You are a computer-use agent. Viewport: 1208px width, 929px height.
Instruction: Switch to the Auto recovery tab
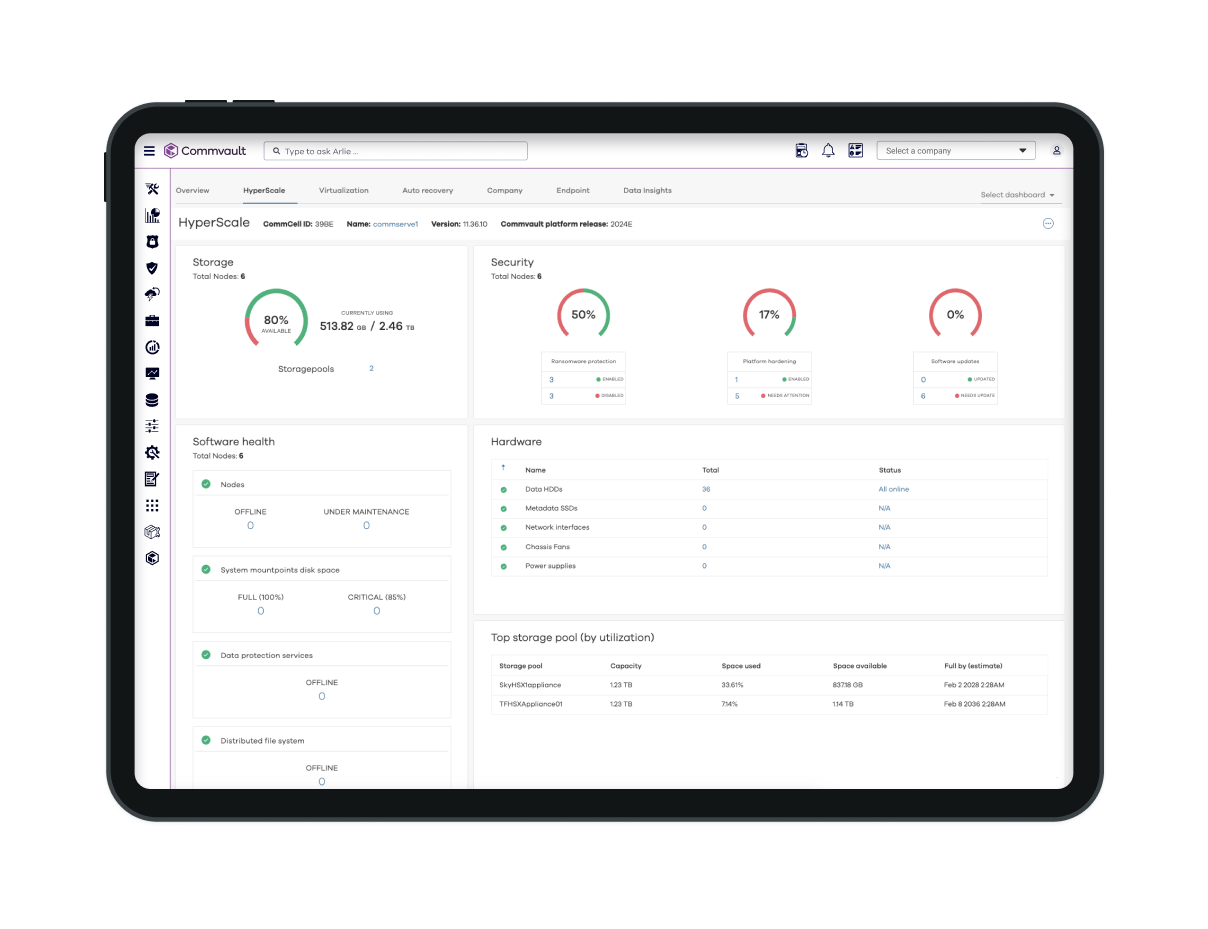(427, 190)
